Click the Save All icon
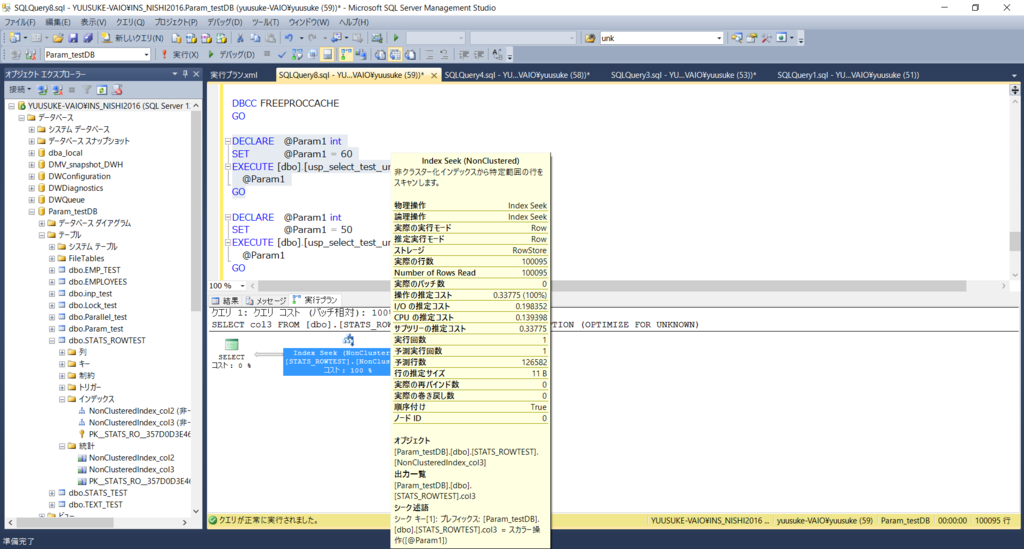This screenshot has height=549, width=1024. tap(88, 38)
